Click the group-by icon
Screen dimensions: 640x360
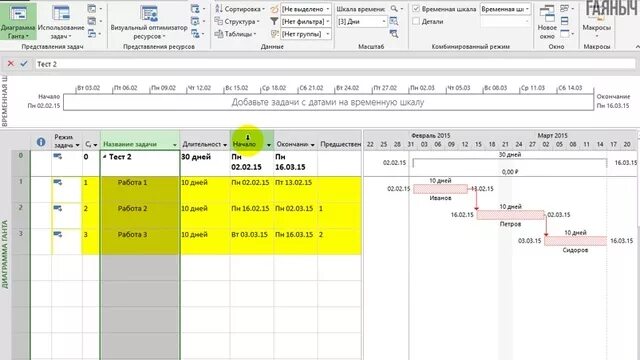pyautogui.click(x=274, y=34)
